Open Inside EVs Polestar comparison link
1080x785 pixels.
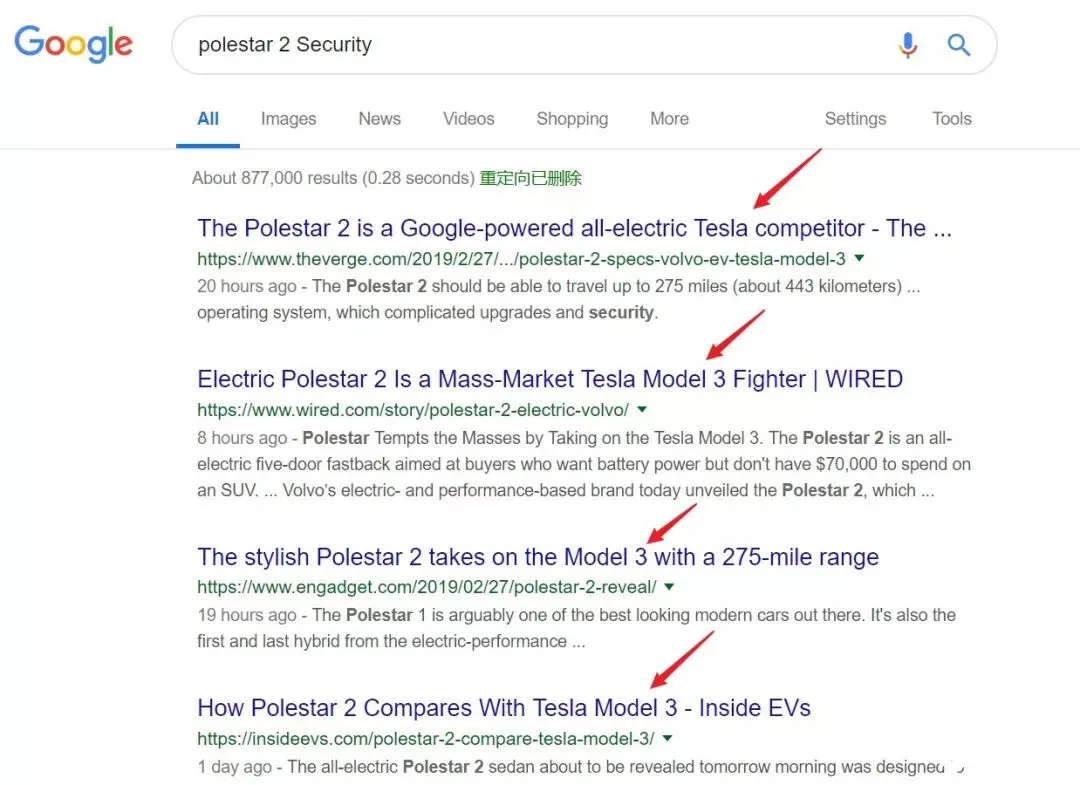(x=503, y=707)
